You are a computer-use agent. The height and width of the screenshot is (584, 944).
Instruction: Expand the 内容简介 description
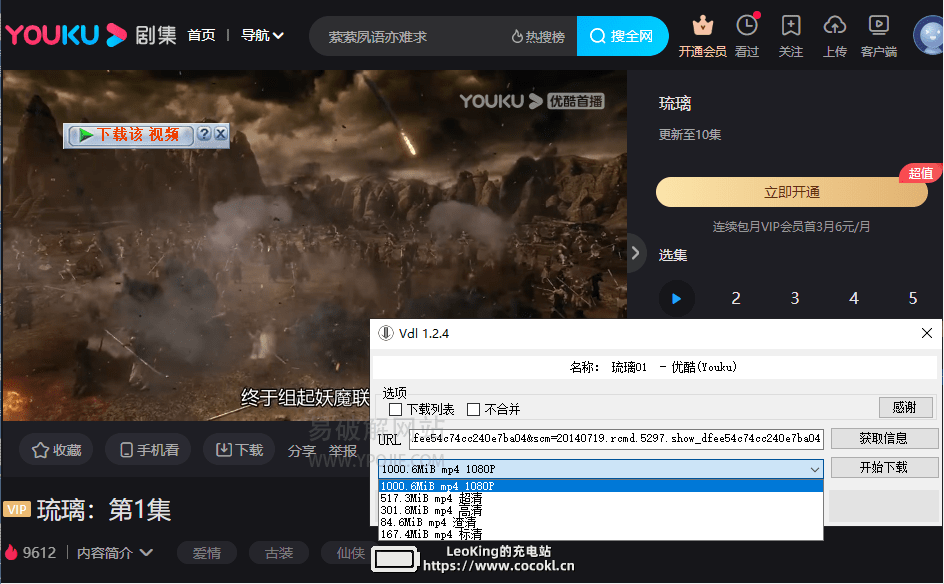(114, 553)
